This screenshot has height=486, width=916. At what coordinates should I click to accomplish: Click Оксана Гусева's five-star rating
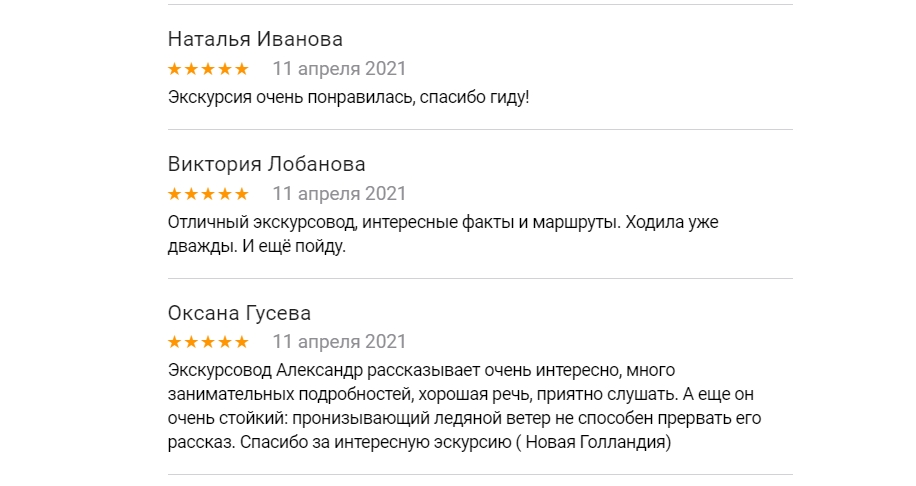[208, 341]
